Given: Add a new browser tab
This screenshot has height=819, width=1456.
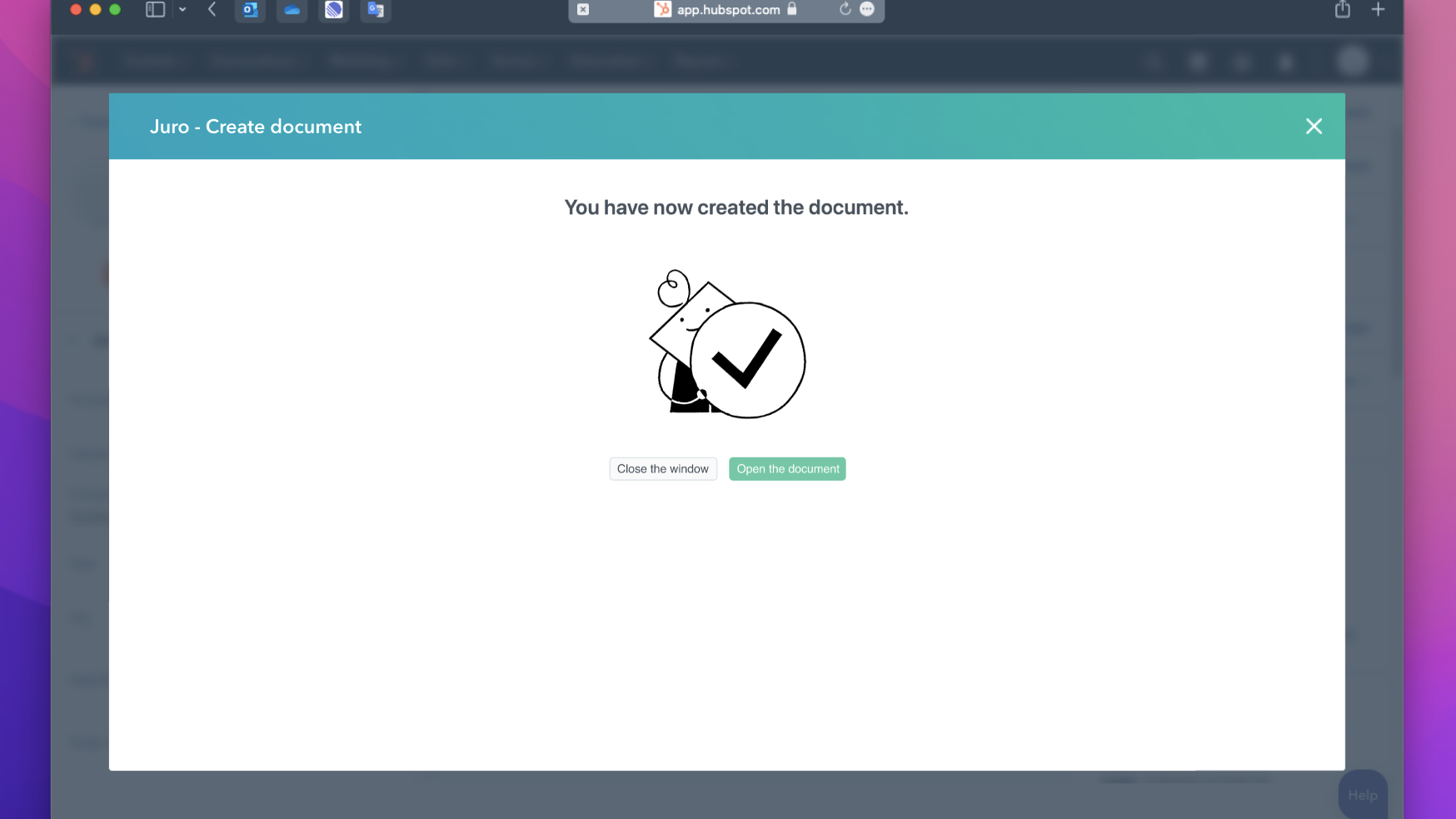Looking at the screenshot, I should 1379,10.
